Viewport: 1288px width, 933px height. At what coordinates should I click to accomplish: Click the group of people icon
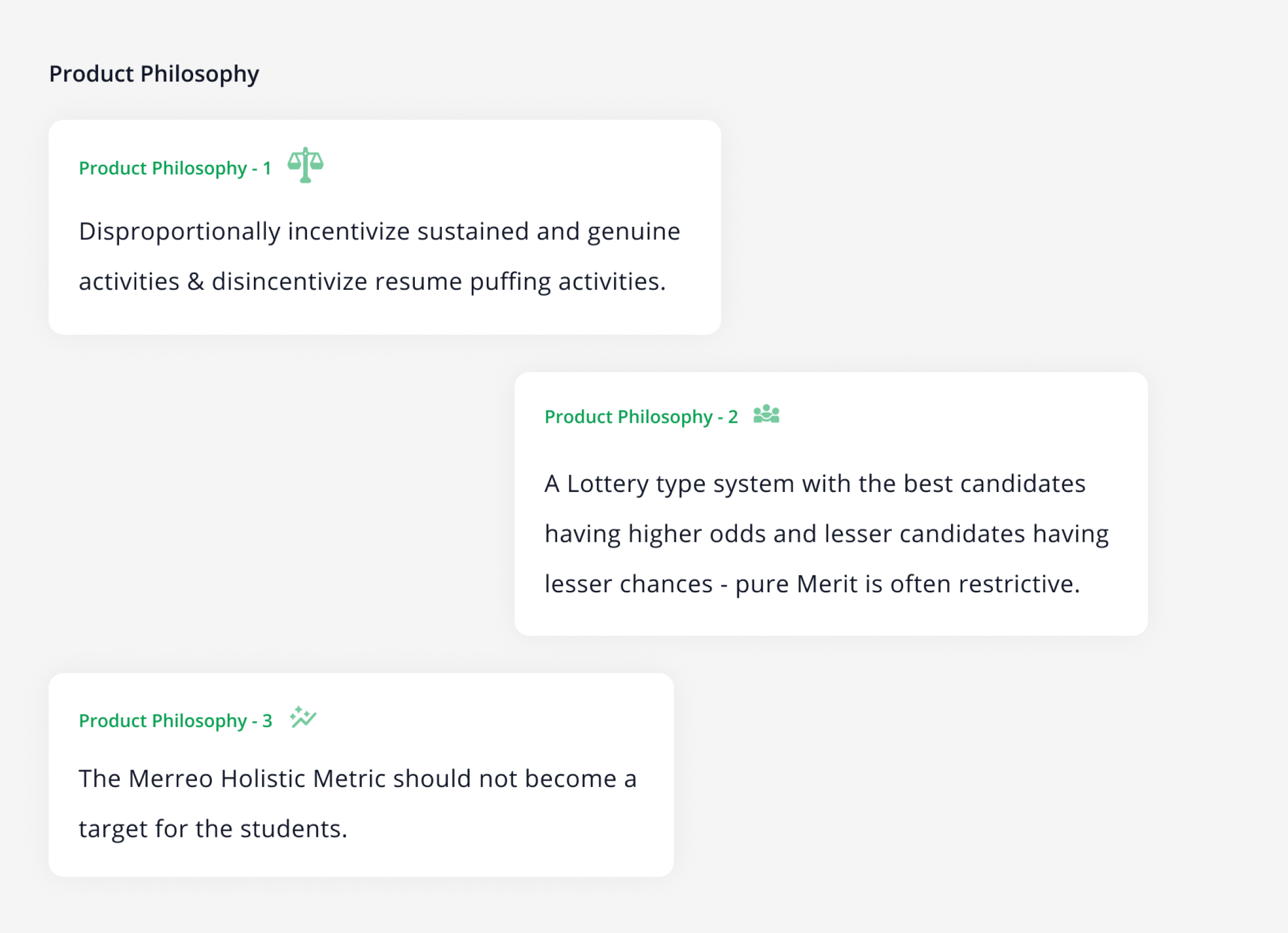click(766, 414)
